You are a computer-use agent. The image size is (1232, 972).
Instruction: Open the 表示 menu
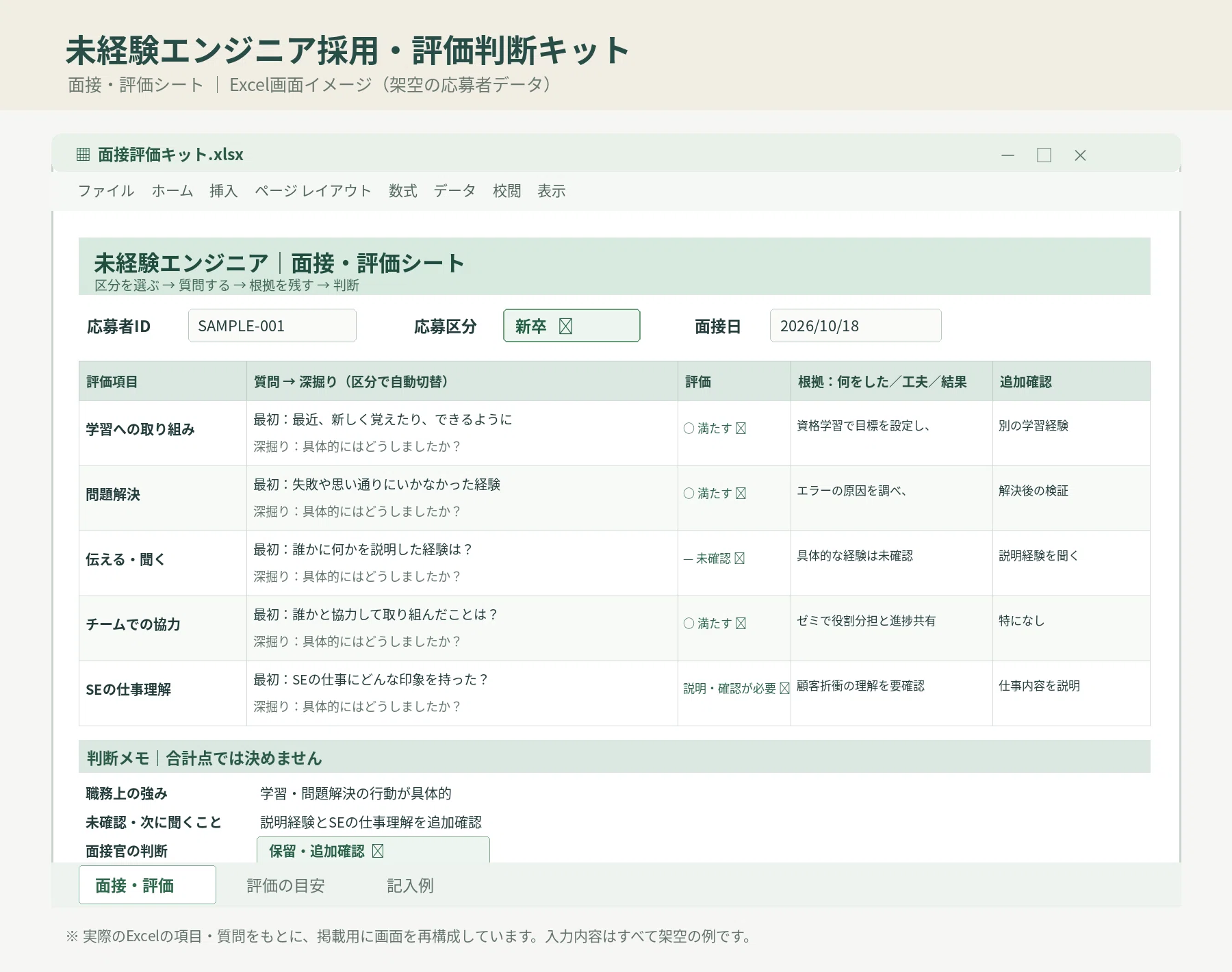[552, 191]
